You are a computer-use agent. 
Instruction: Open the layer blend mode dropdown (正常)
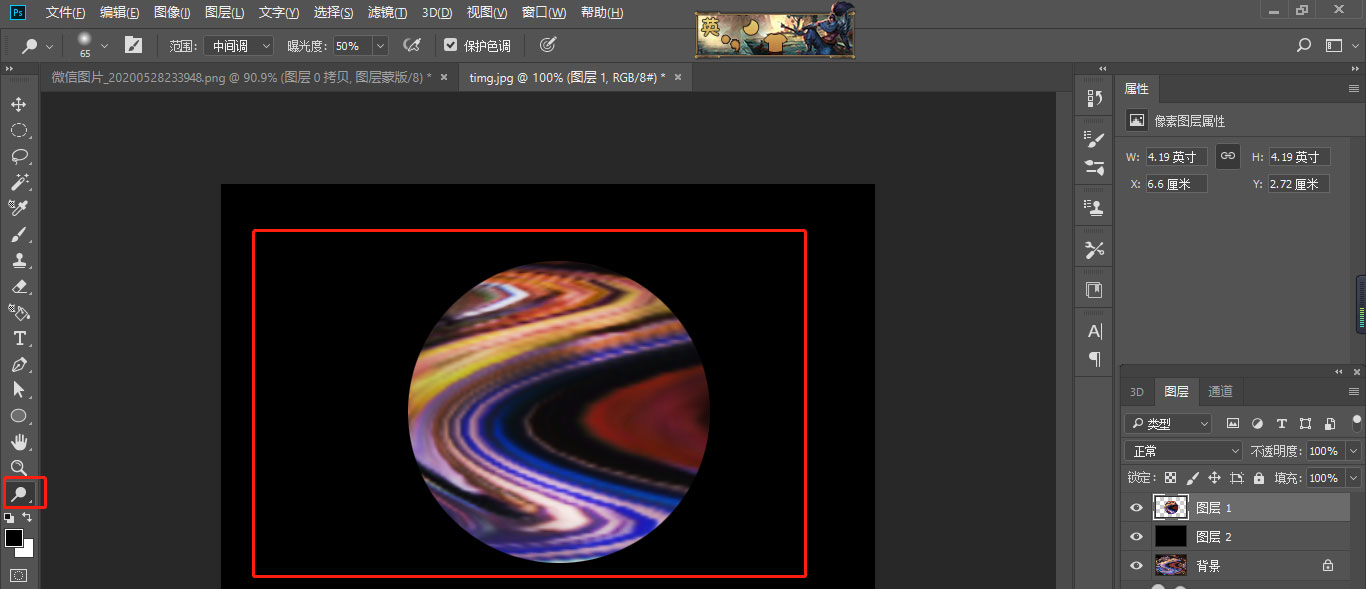point(1183,451)
